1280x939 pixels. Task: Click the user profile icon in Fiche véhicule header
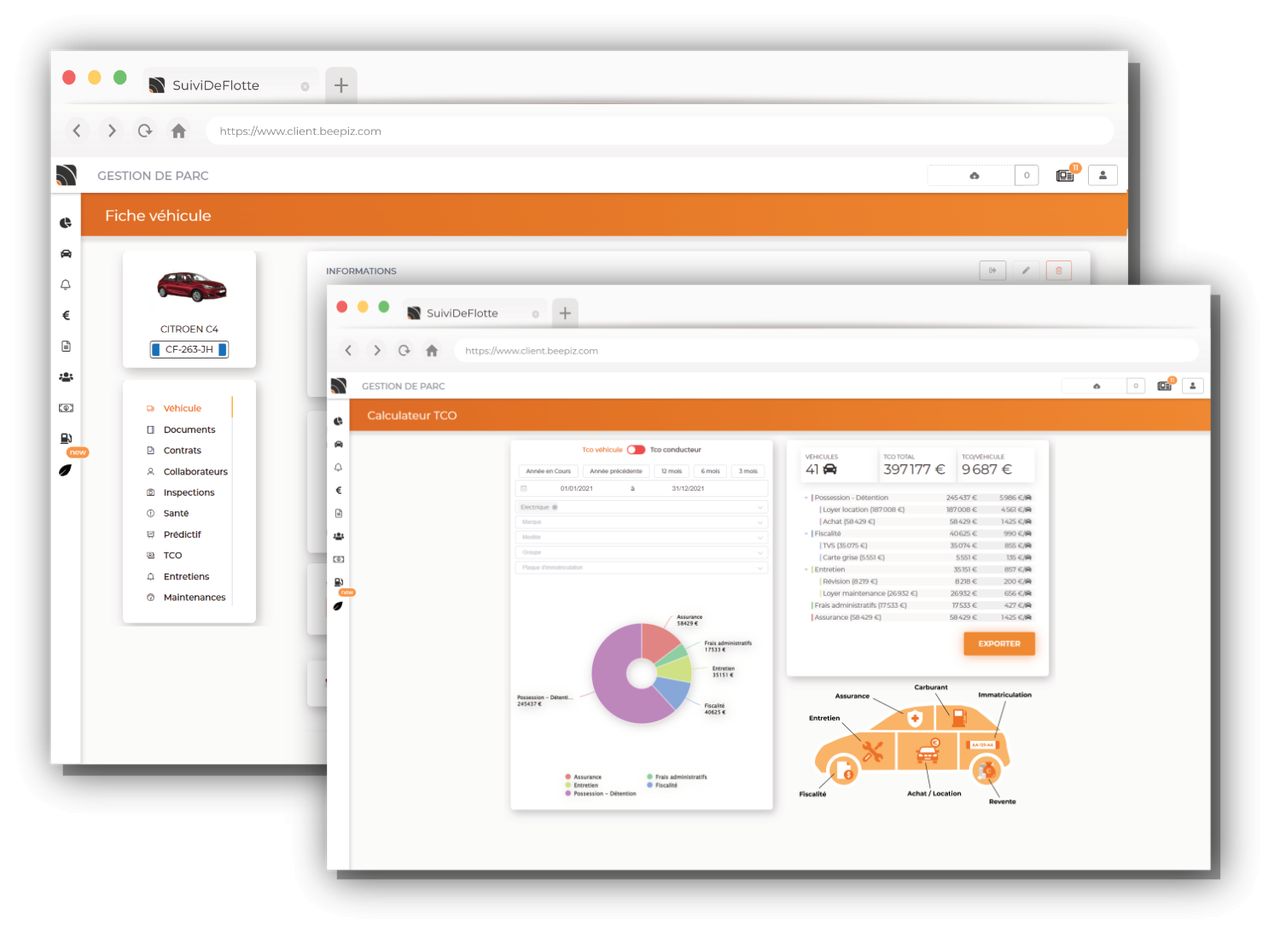tap(1102, 175)
